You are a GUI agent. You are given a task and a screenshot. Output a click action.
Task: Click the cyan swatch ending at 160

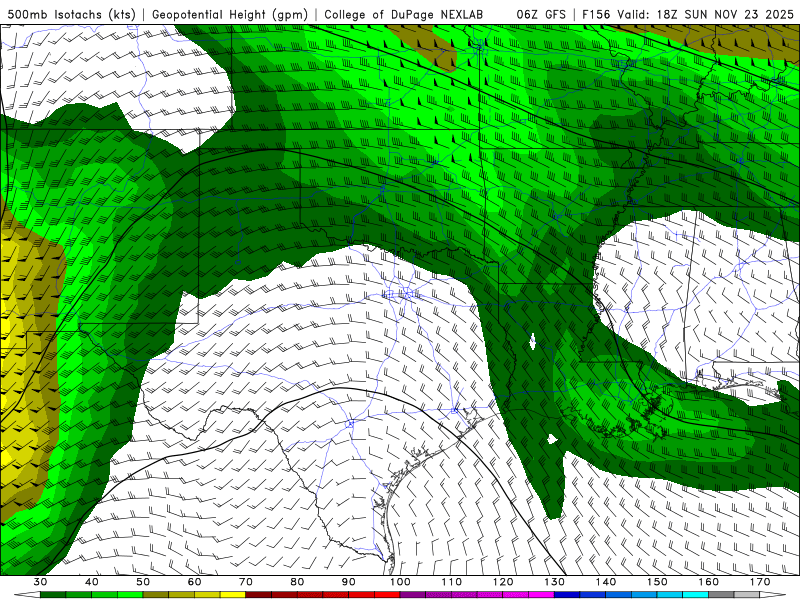(696, 595)
